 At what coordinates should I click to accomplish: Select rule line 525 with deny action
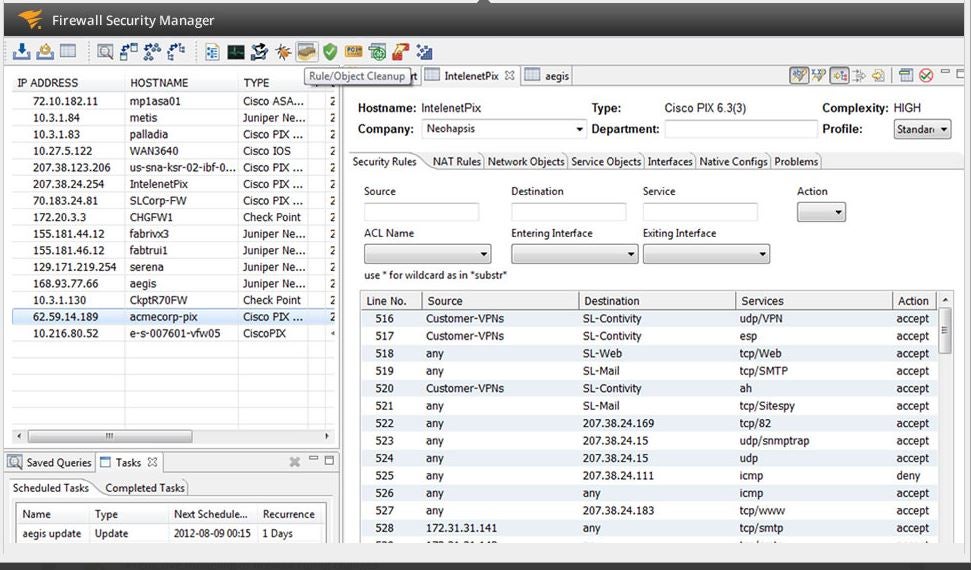click(649, 476)
